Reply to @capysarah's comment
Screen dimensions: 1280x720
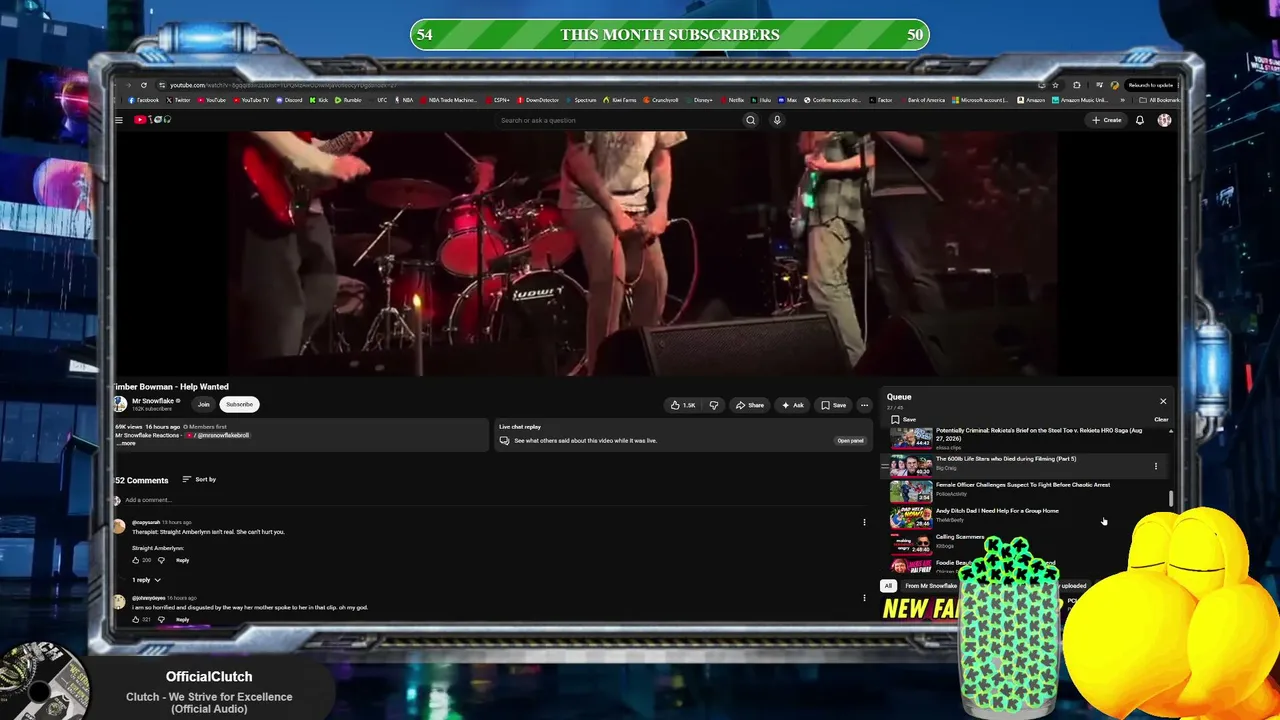182,560
